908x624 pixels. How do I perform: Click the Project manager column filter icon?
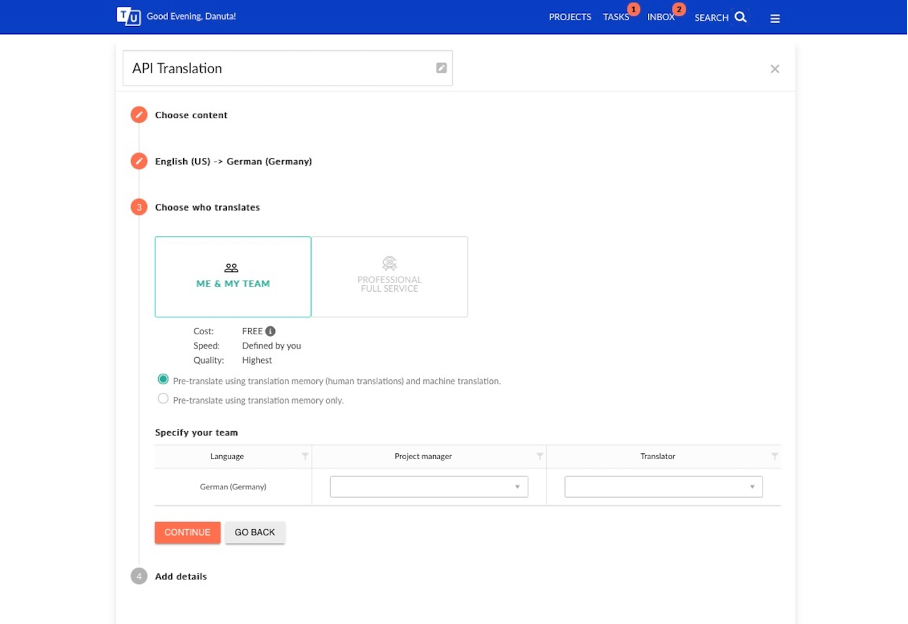540,456
